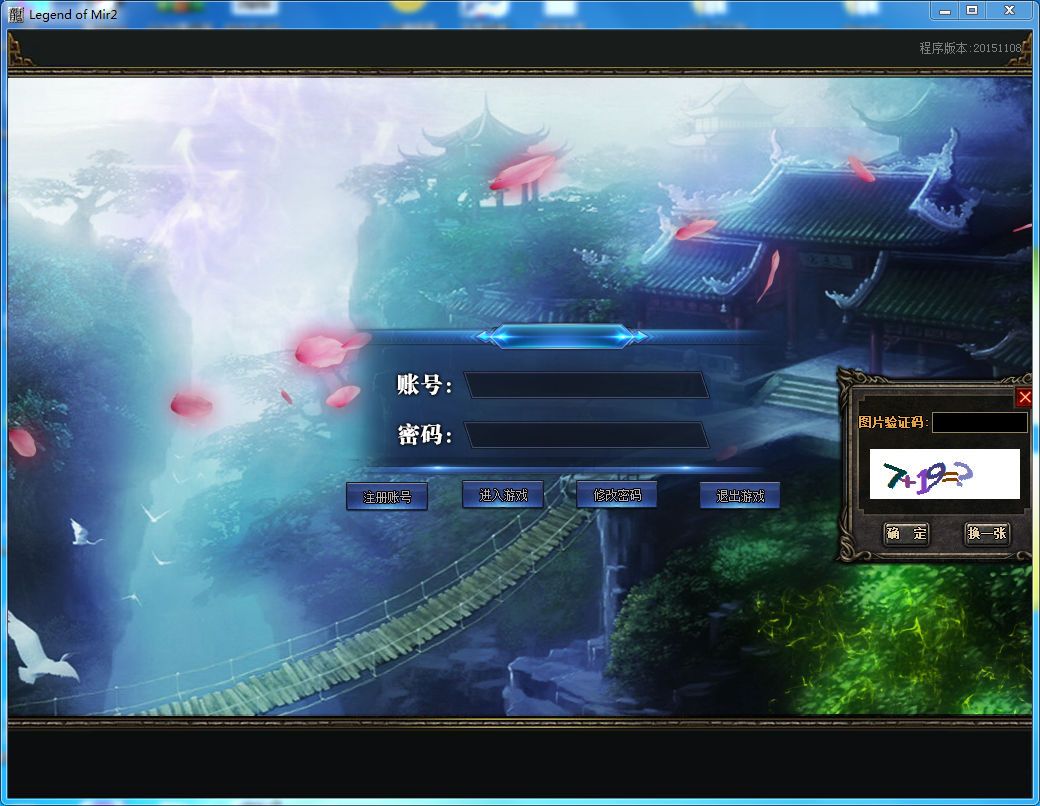This screenshot has width=1040, height=806.
Task: Click the Legend of Mir2 title bar icon
Action: tap(16, 15)
